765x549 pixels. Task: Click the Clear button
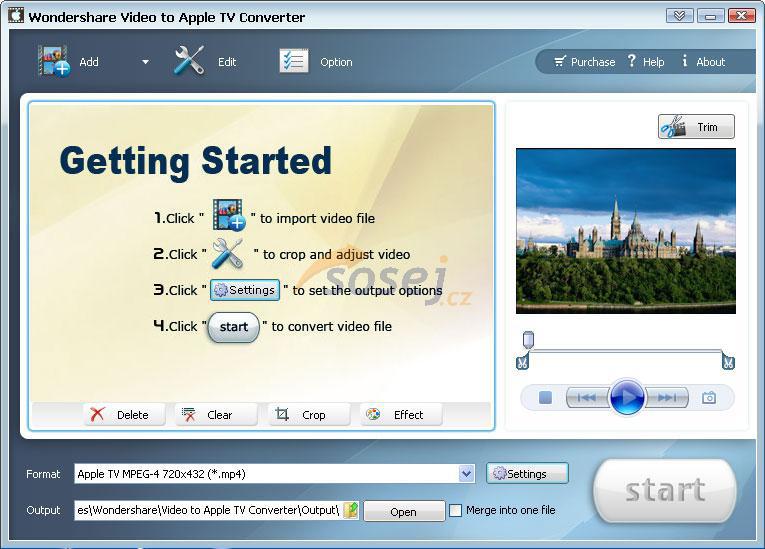click(216, 415)
